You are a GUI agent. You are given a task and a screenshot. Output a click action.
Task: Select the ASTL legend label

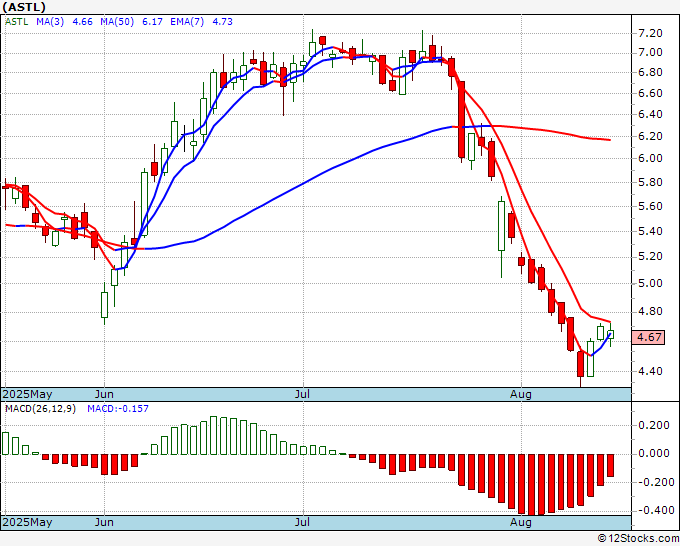[x=16, y=21]
